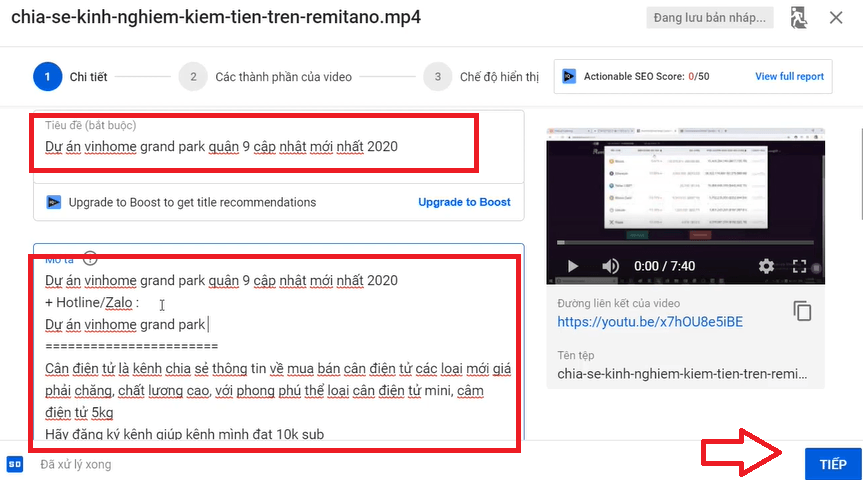Select step 1 Chi tiết

pyautogui.click(x=70, y=77)
